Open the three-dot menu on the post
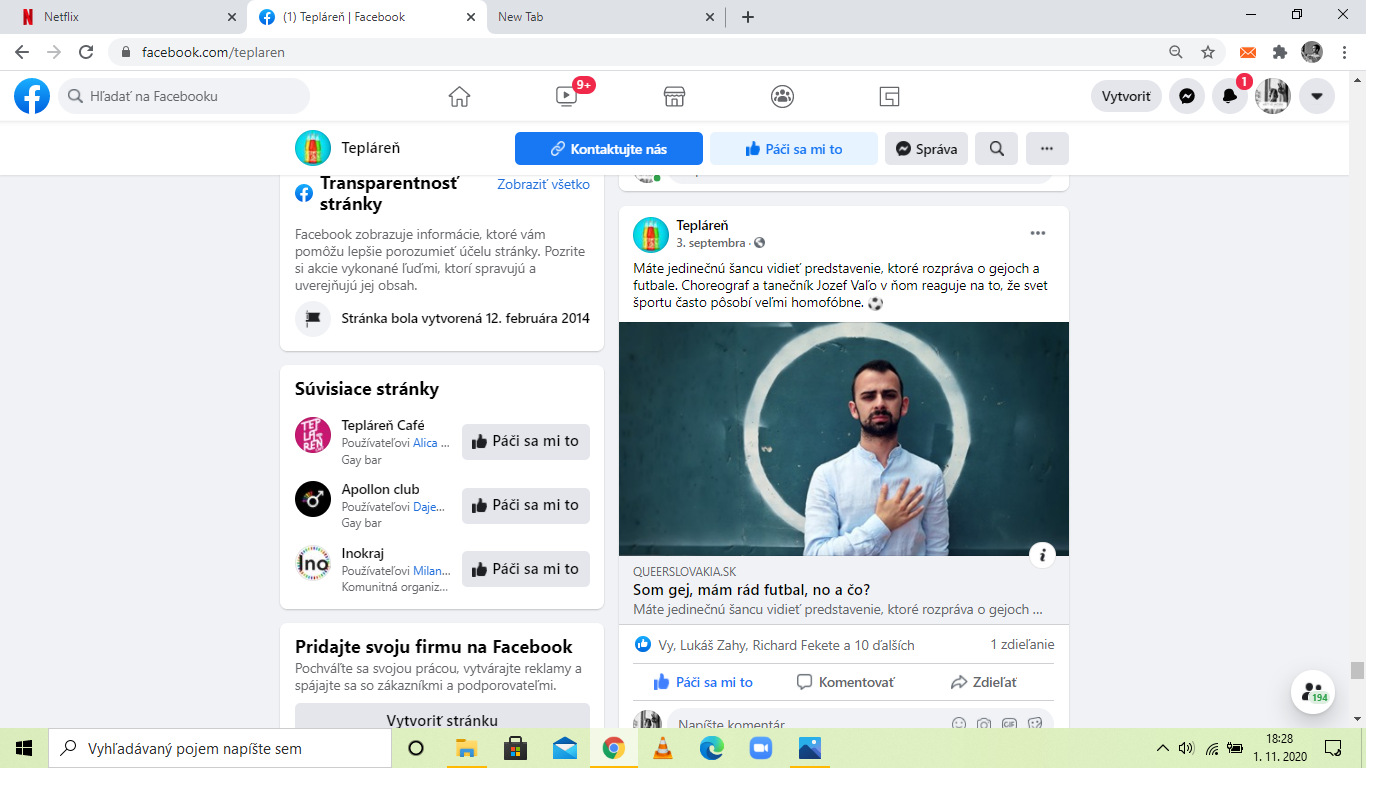This screenshot has height=792, width=1388. [1037, 233]
